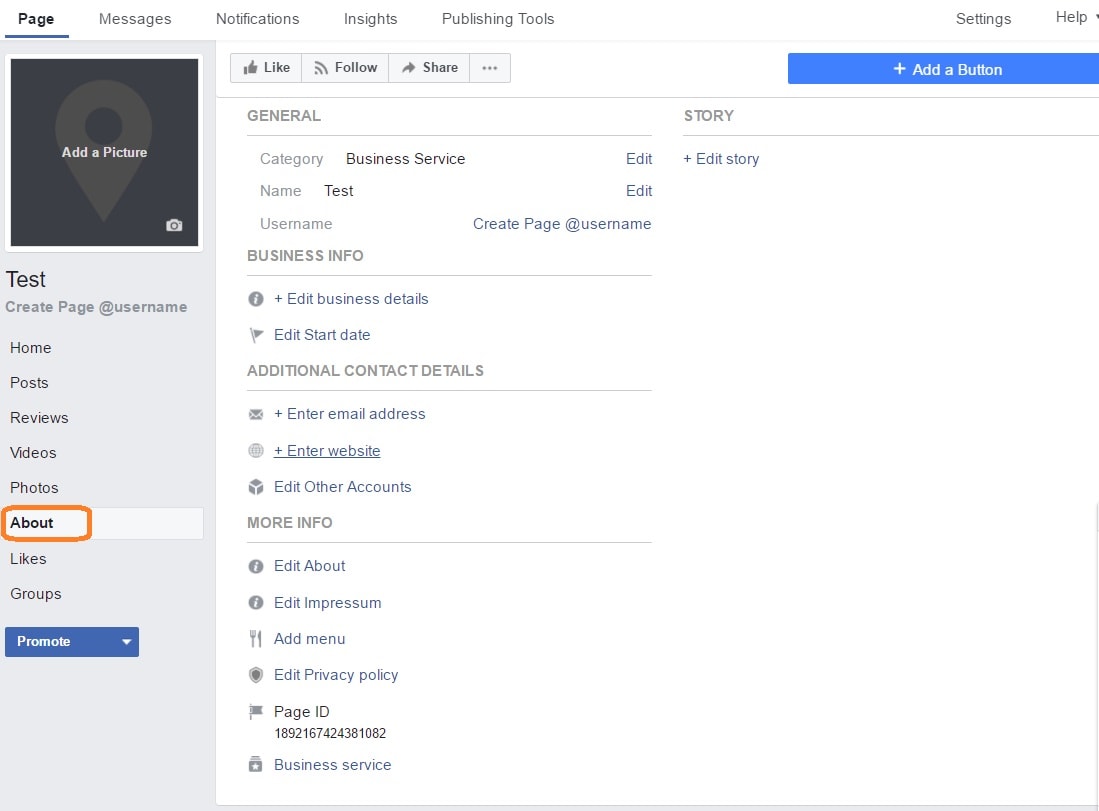Viewport: 1099px width, 811px height.
Task: Click + Enter email address link
Action: pos(350,414)
